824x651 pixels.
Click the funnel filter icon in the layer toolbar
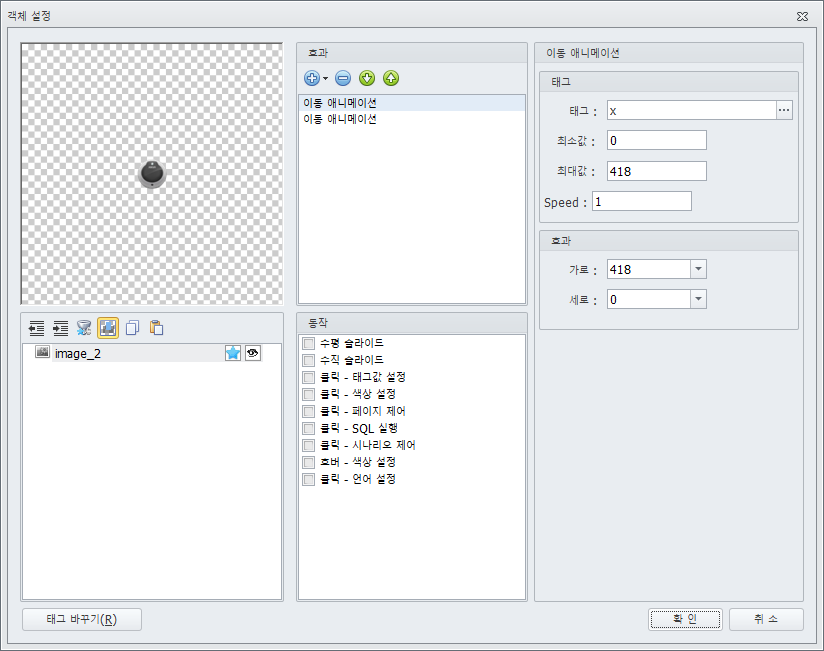[83, 327]
